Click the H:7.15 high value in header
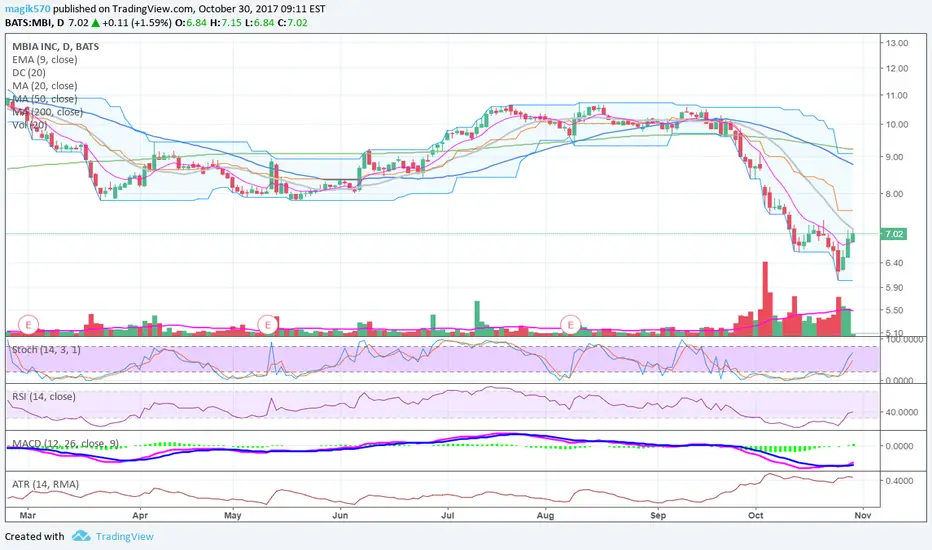Image resolution: width=932 pixels, height=550 pixels. [226, 23]
